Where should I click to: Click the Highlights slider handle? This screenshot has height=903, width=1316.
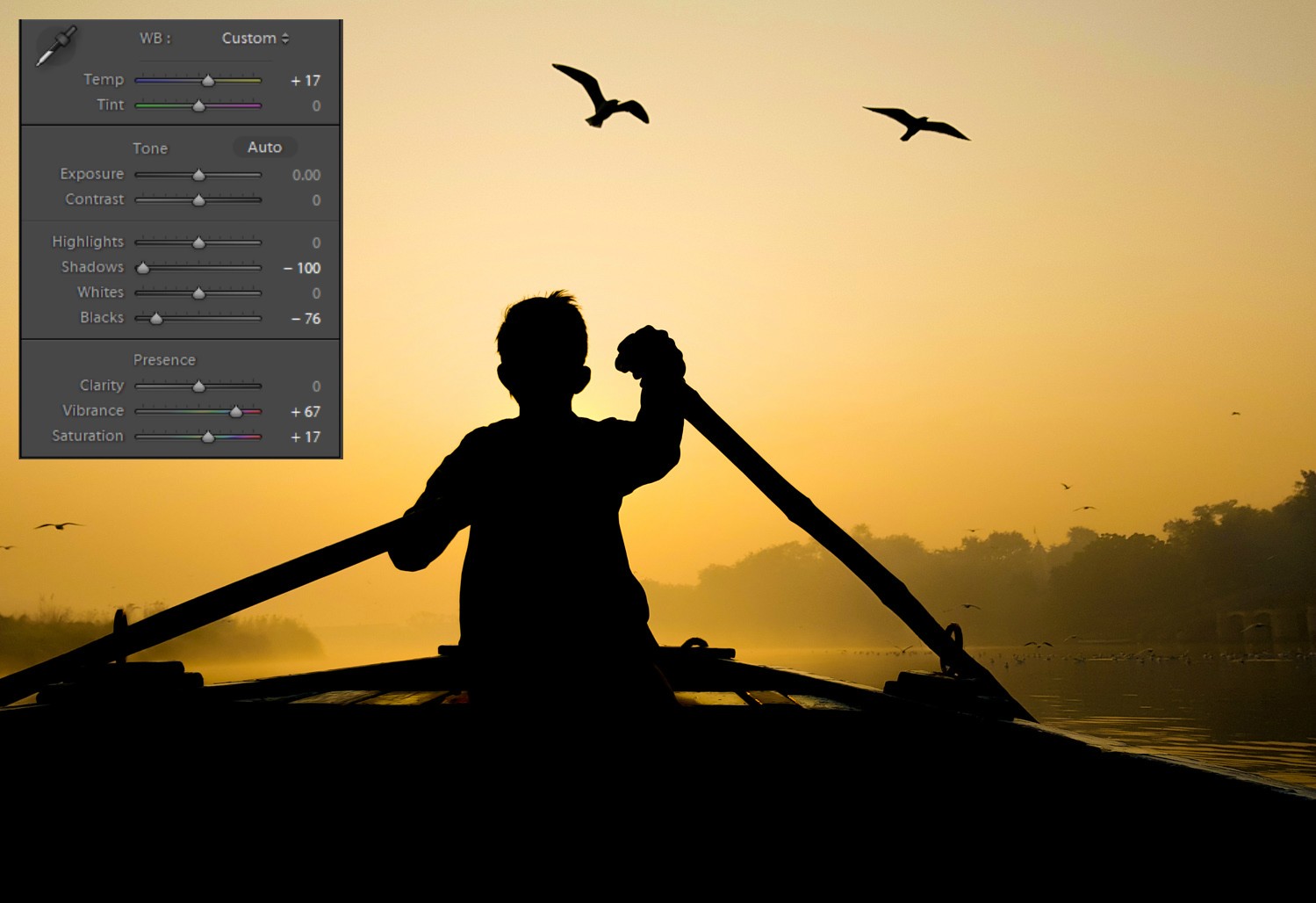tap(199, 242)
